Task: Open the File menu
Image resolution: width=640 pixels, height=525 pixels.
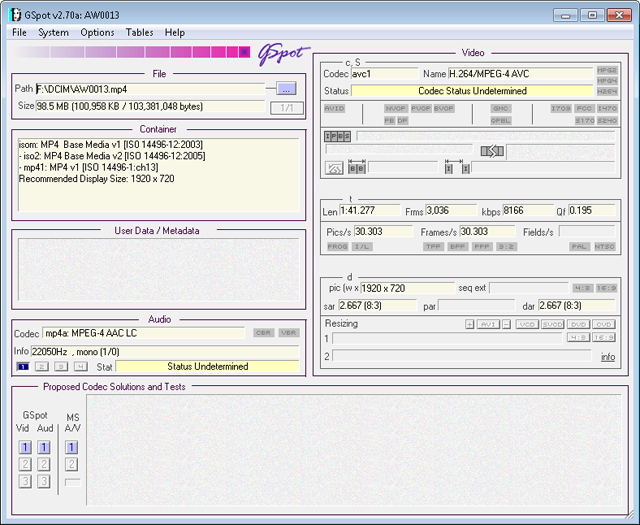Action: click(19, 33)
